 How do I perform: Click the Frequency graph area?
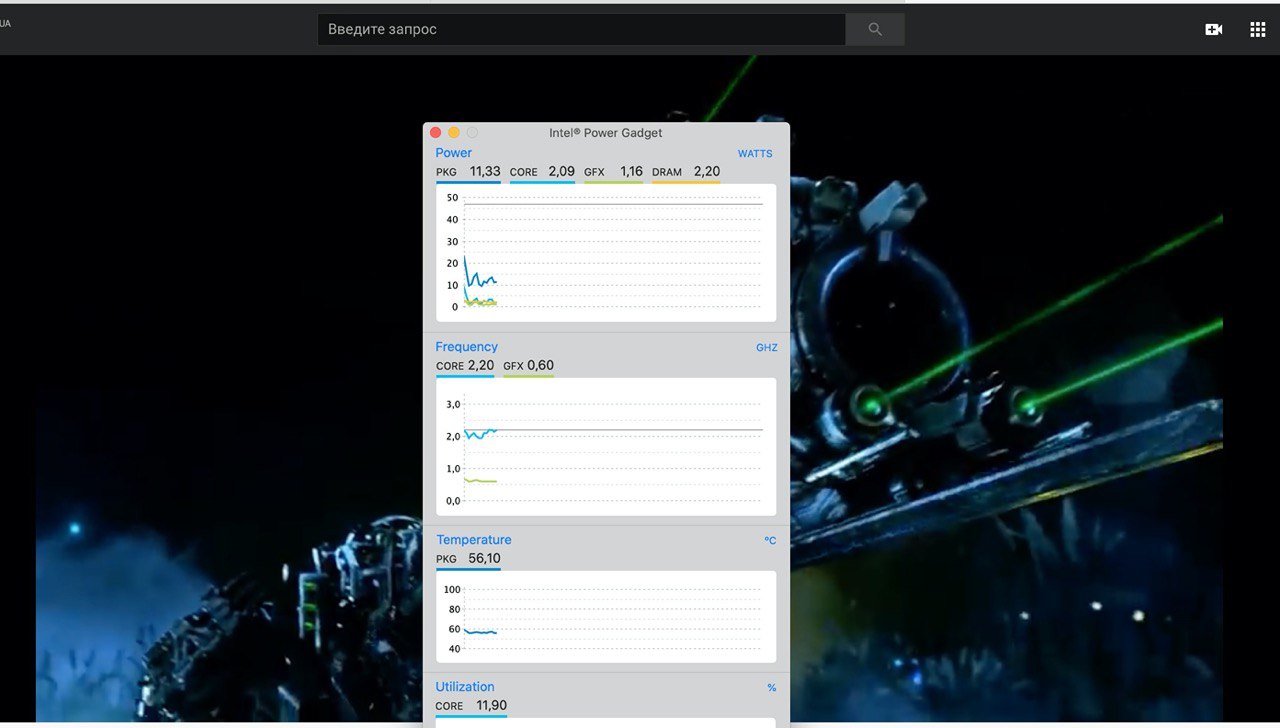[606, 447]
